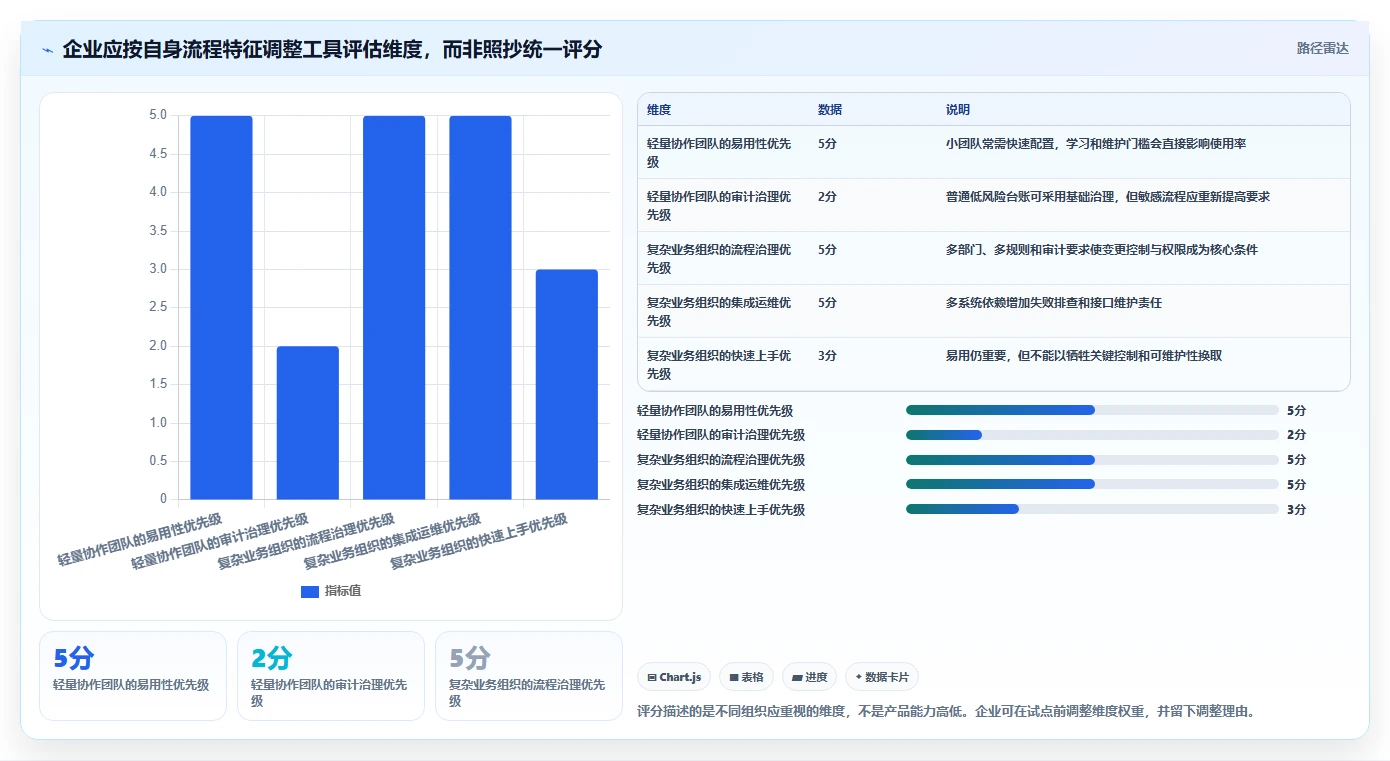The height and width of the screenshot is (761, 1390).
Task: Click the 说明 column header
Action: click(x=958, y=110)
